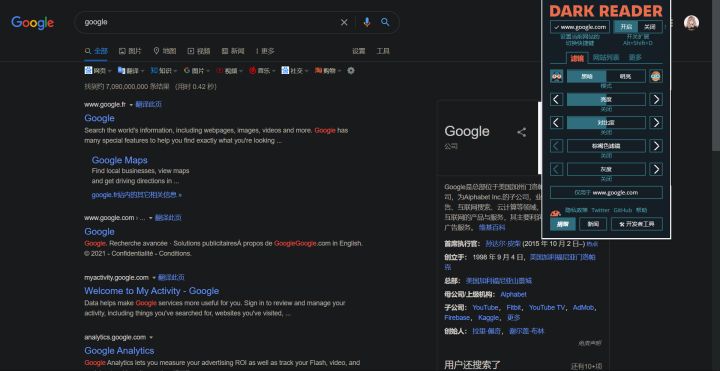Open the Google account avatar

tap(691, 22)
